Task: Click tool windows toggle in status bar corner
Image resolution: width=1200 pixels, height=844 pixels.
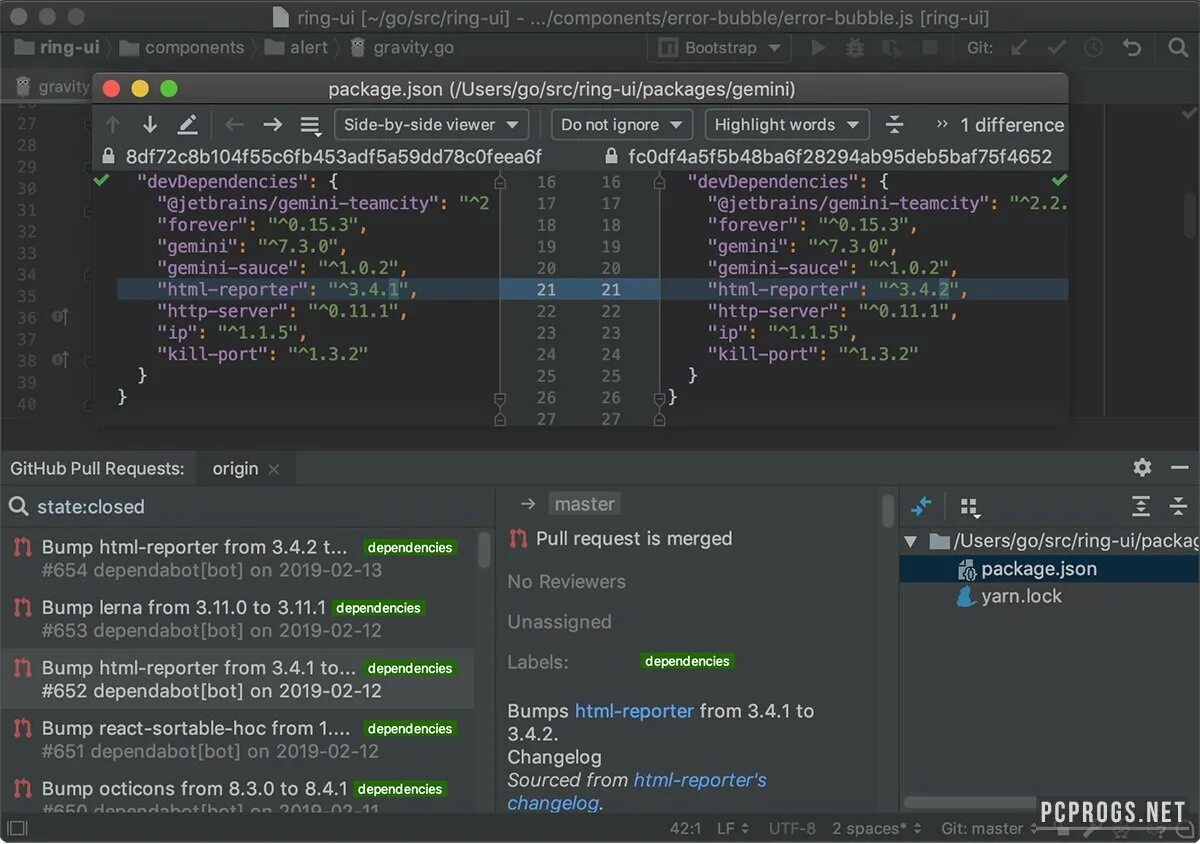Action: click(17, 828)
